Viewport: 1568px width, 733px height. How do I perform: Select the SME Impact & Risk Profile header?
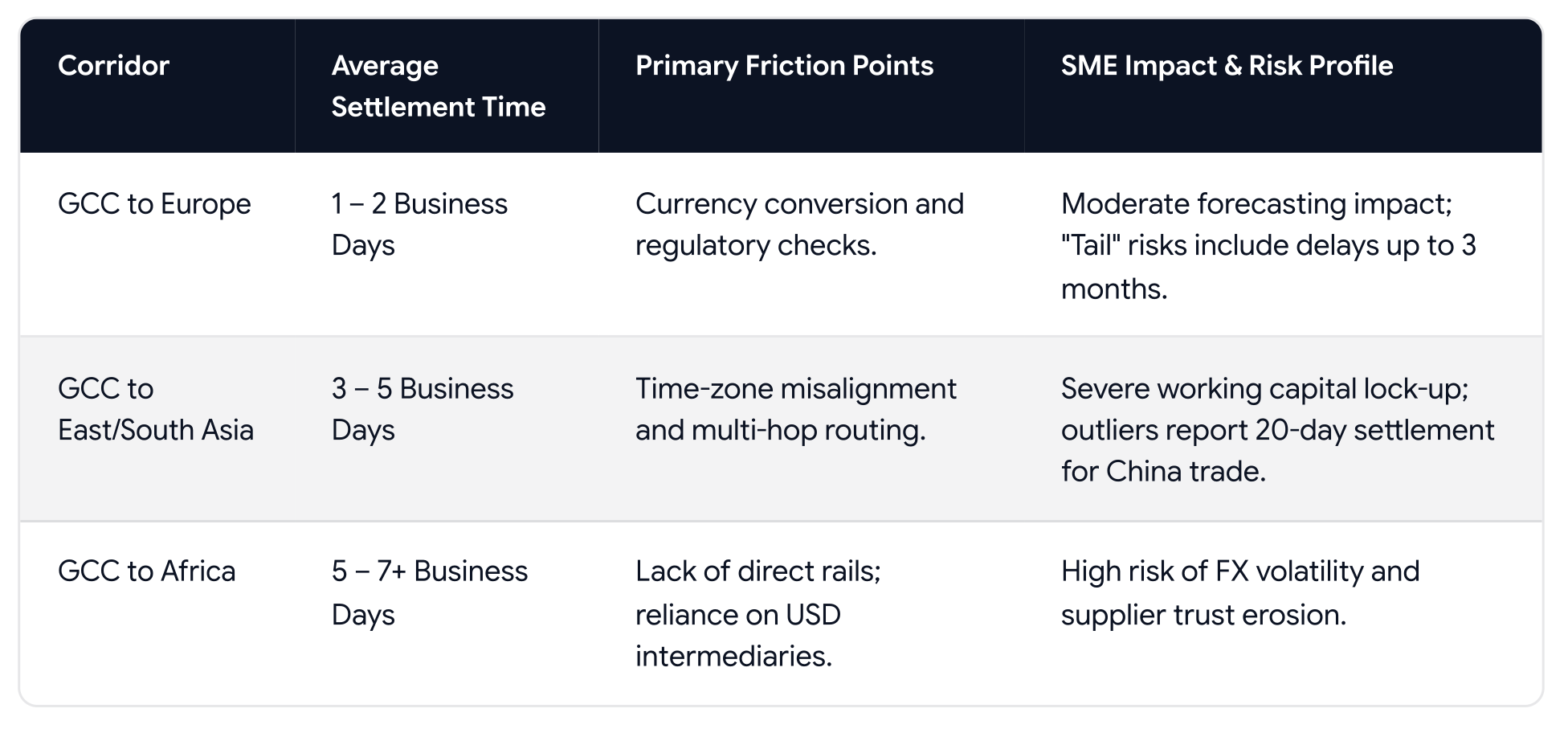pos(1227,65)
